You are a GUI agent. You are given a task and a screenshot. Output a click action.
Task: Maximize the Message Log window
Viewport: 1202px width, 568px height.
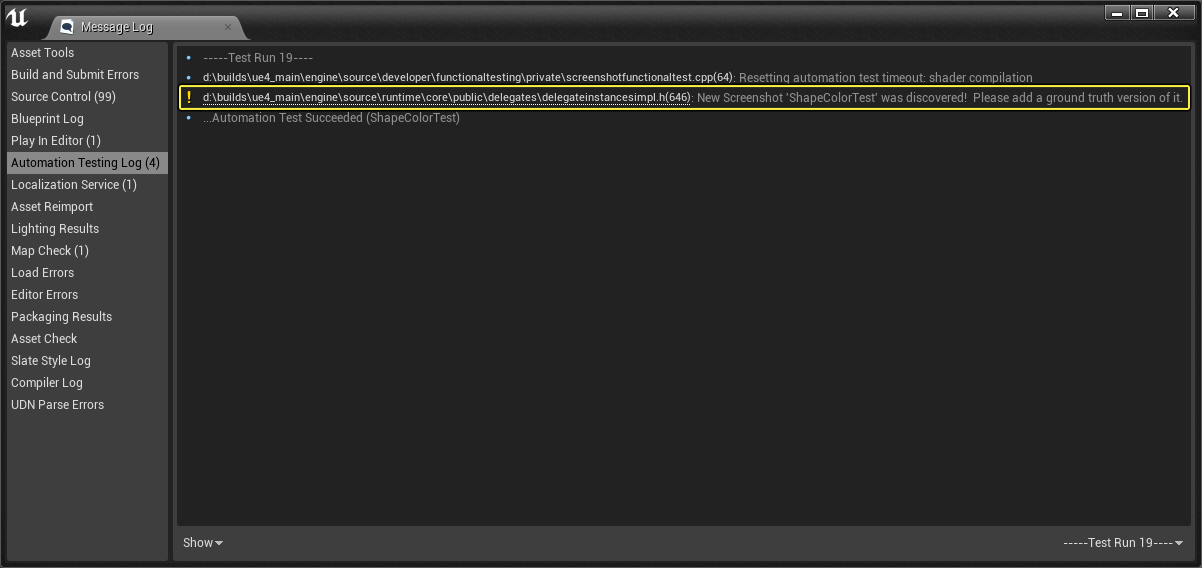coord(1141,13)
